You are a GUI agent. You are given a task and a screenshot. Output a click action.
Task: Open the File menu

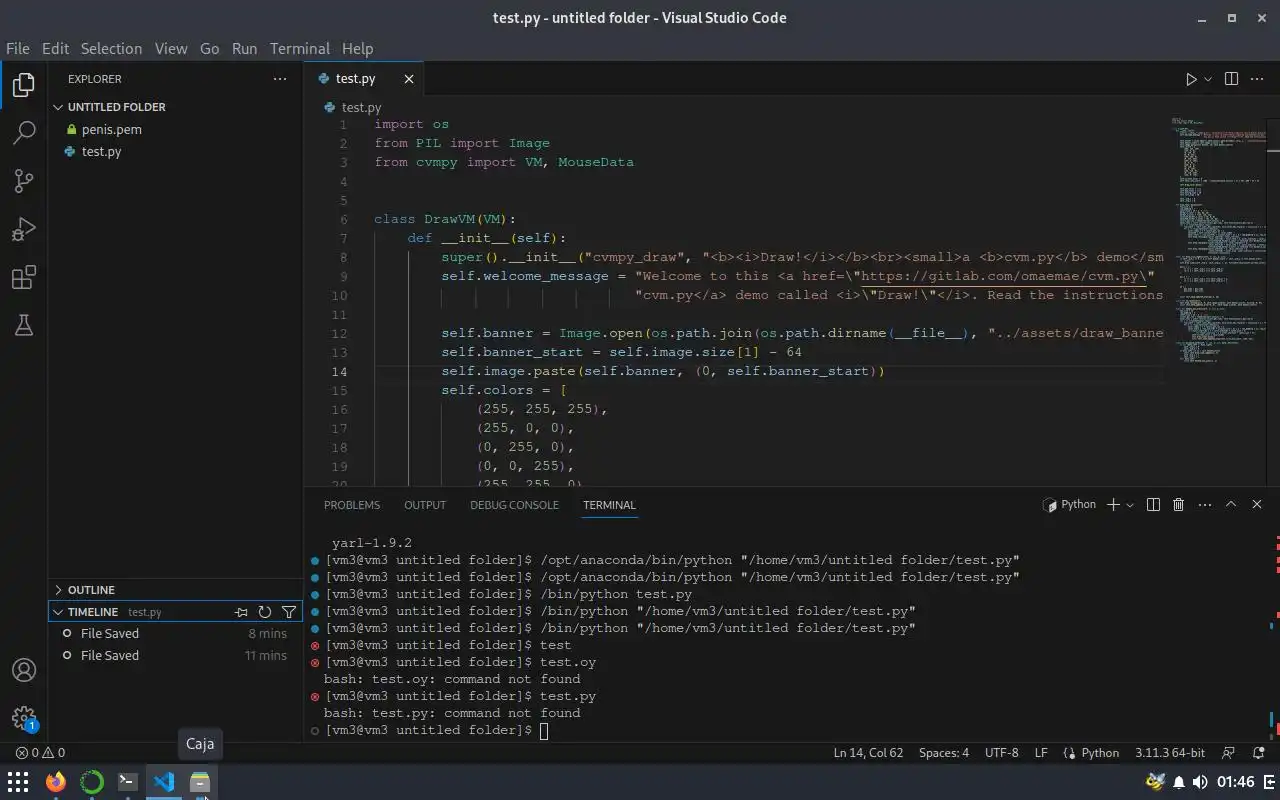coord(18,48)
